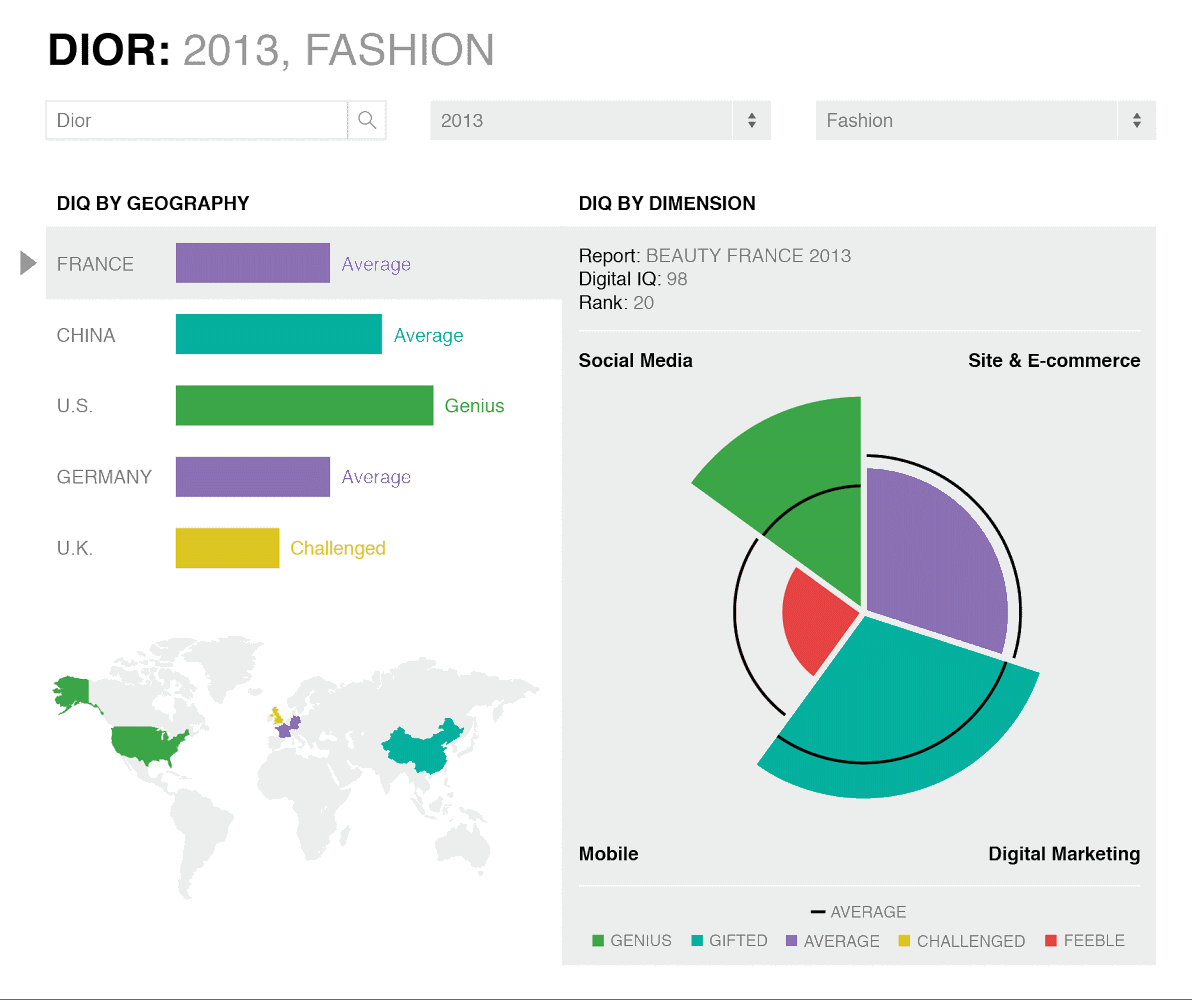Click the search magnifier icon
This screenshot has height=1000, width=1192.
(366, 119)
